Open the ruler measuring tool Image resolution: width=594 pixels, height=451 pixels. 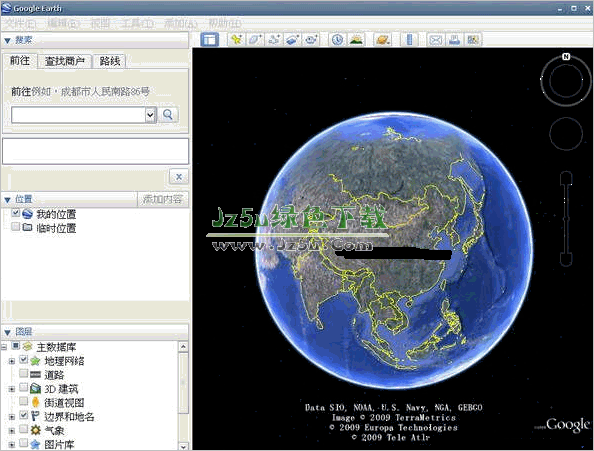(x=410, y=39)
